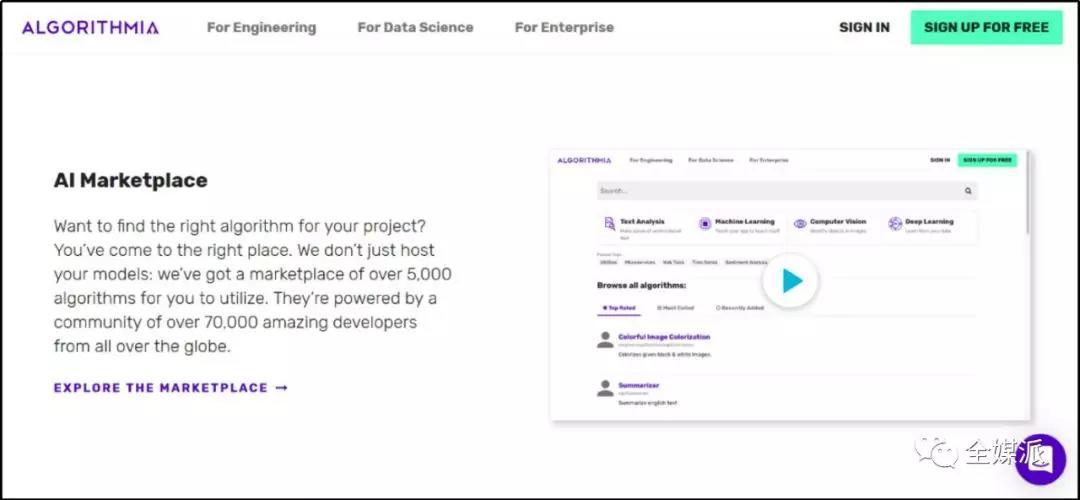
Task: Open the For Data Science menu
Action: point(415,27)
